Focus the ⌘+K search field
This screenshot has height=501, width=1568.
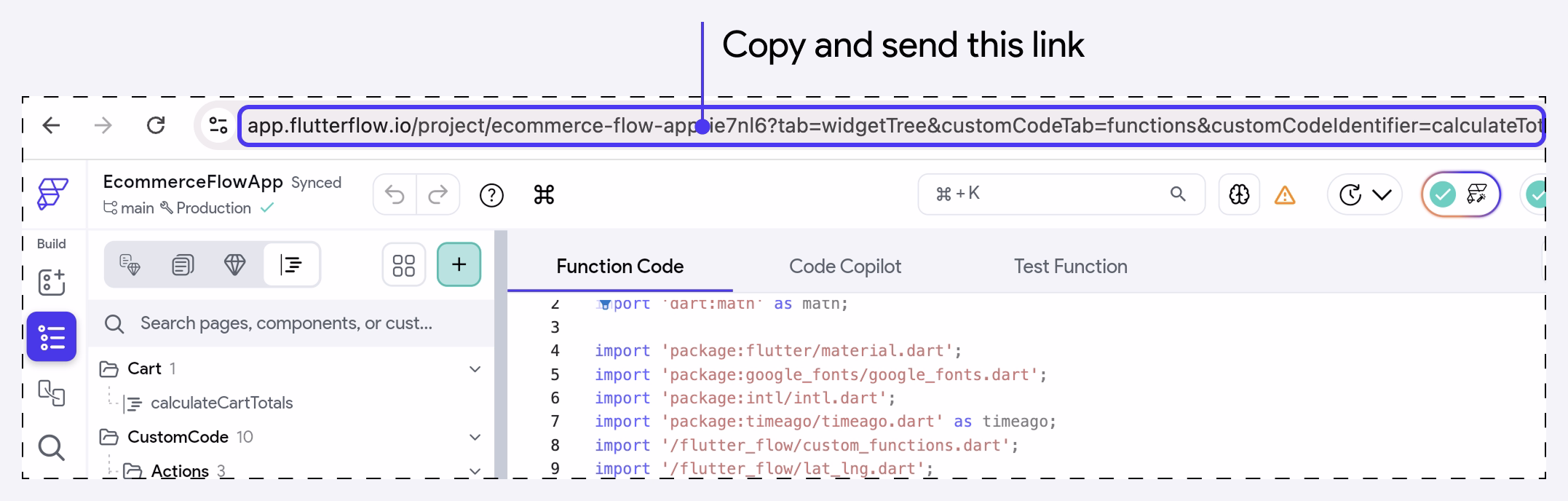(x=1061, y=194)
